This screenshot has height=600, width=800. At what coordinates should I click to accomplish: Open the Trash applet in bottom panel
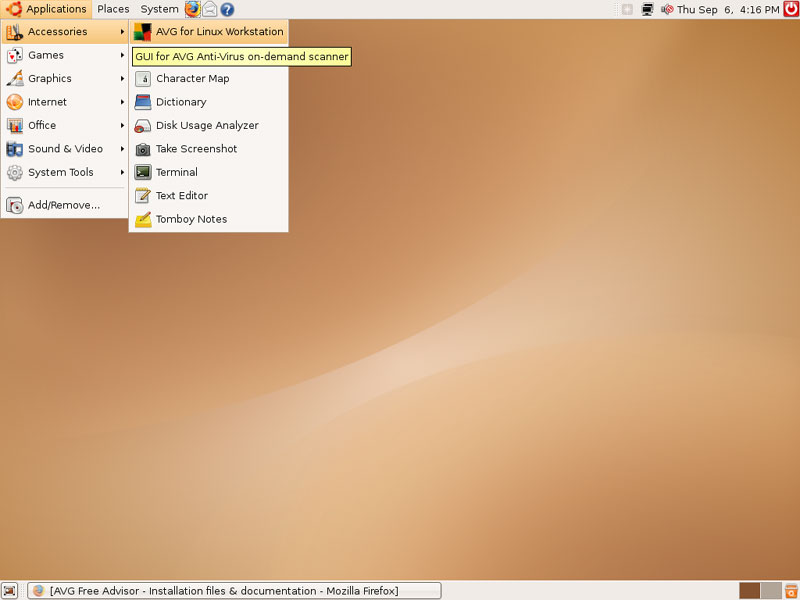[791, 591]
